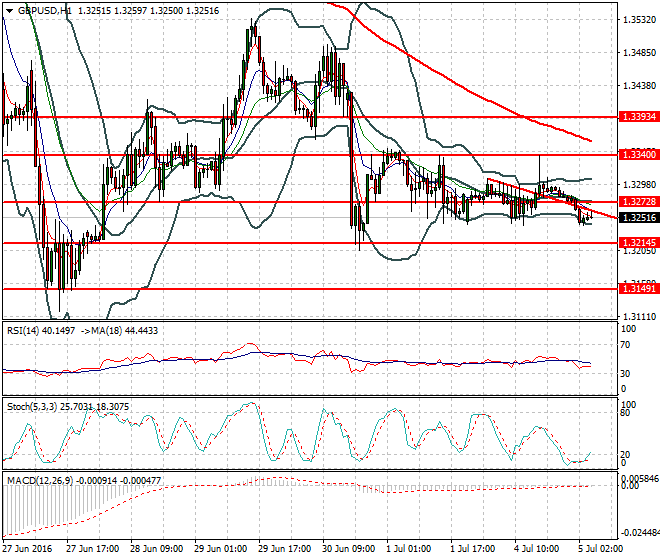Click the 27 Jun 2016 time axis label
Image resolution: width=660 pixels, height=560 pixels.
coord(27,549)
